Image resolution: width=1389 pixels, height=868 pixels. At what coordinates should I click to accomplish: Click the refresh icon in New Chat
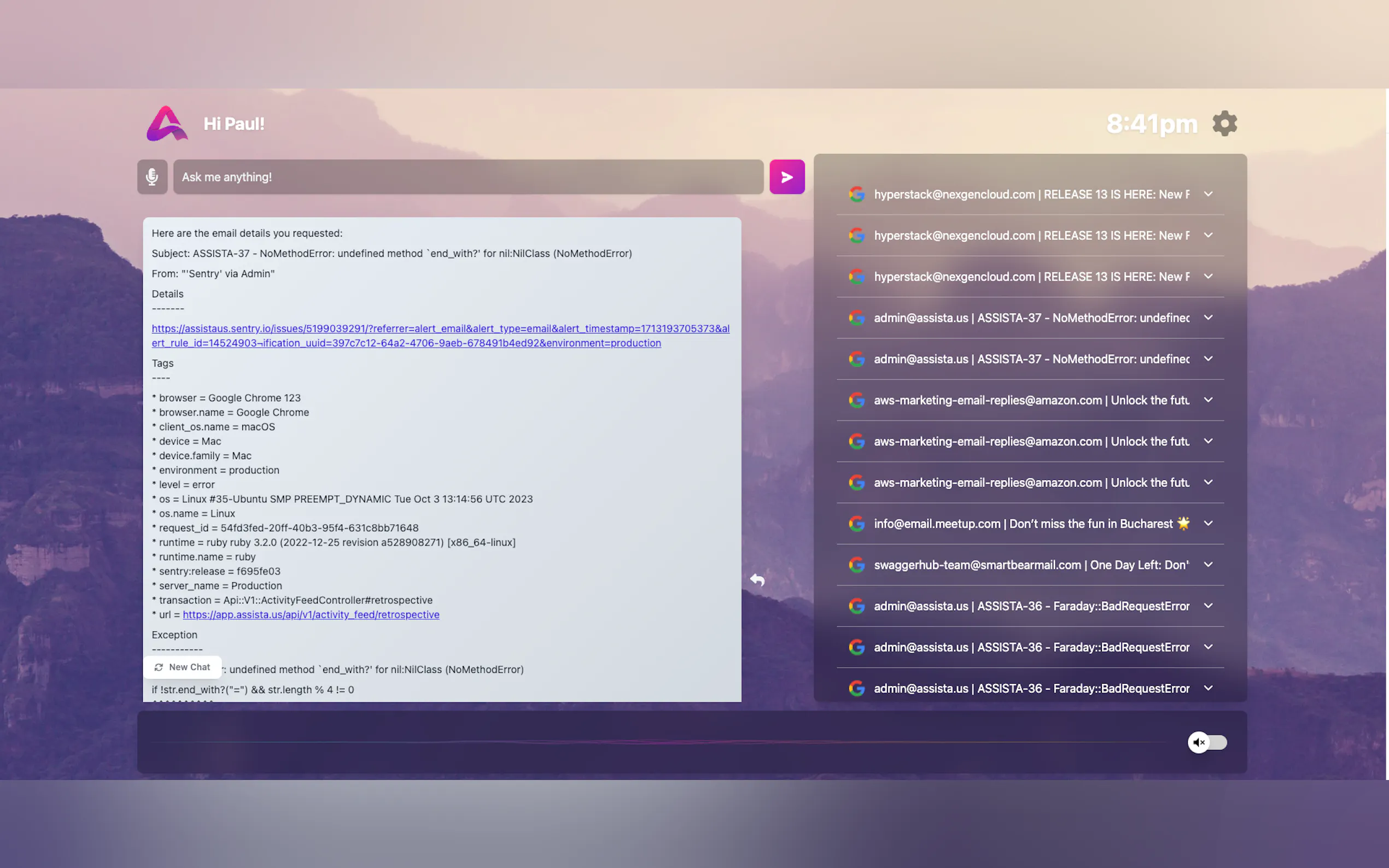(x=159, y=667)
